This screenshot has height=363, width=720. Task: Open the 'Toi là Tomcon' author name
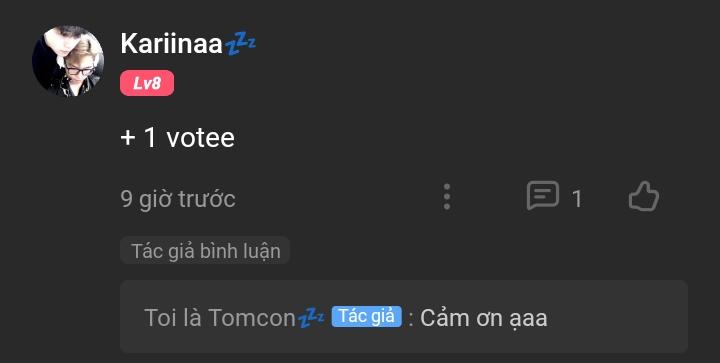coord(219,318)
